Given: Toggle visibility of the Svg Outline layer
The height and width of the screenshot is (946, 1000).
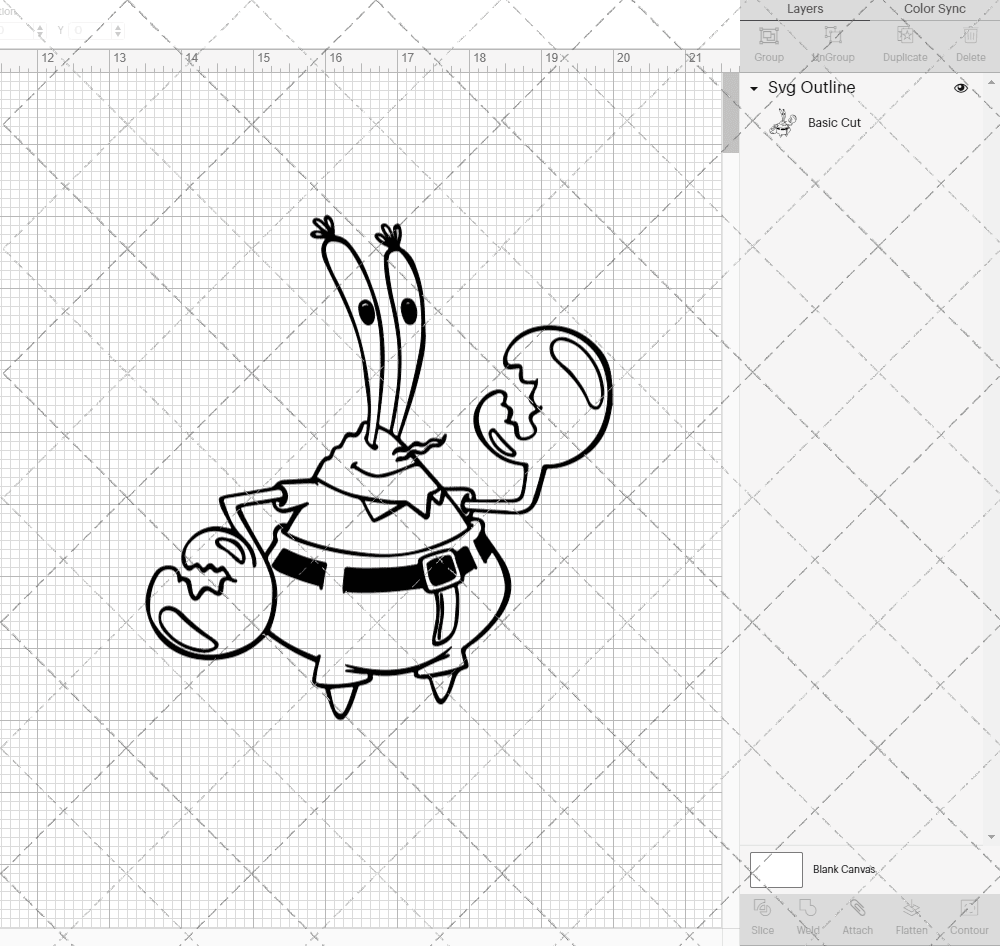Looking at the screenshot, I should pyautogui.click(x=960, y=88).
